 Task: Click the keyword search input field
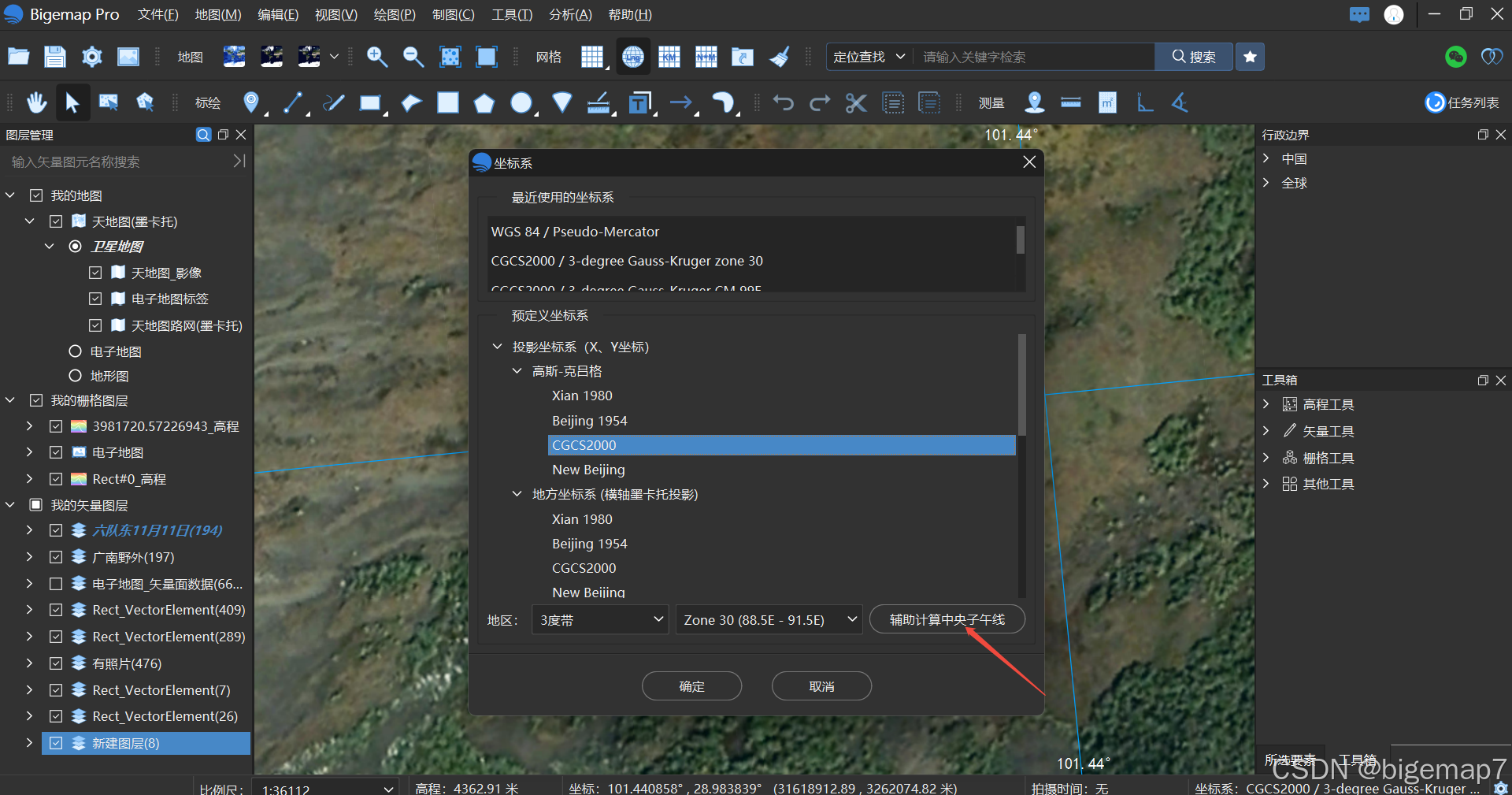click(x=1034, y=57)
